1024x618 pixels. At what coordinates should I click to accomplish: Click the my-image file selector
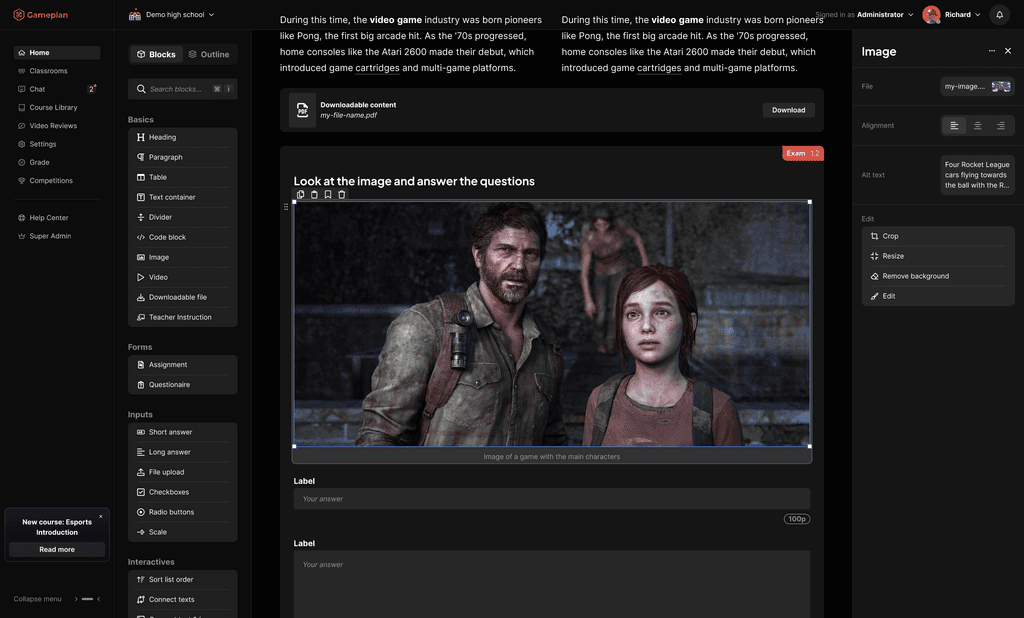977,86
